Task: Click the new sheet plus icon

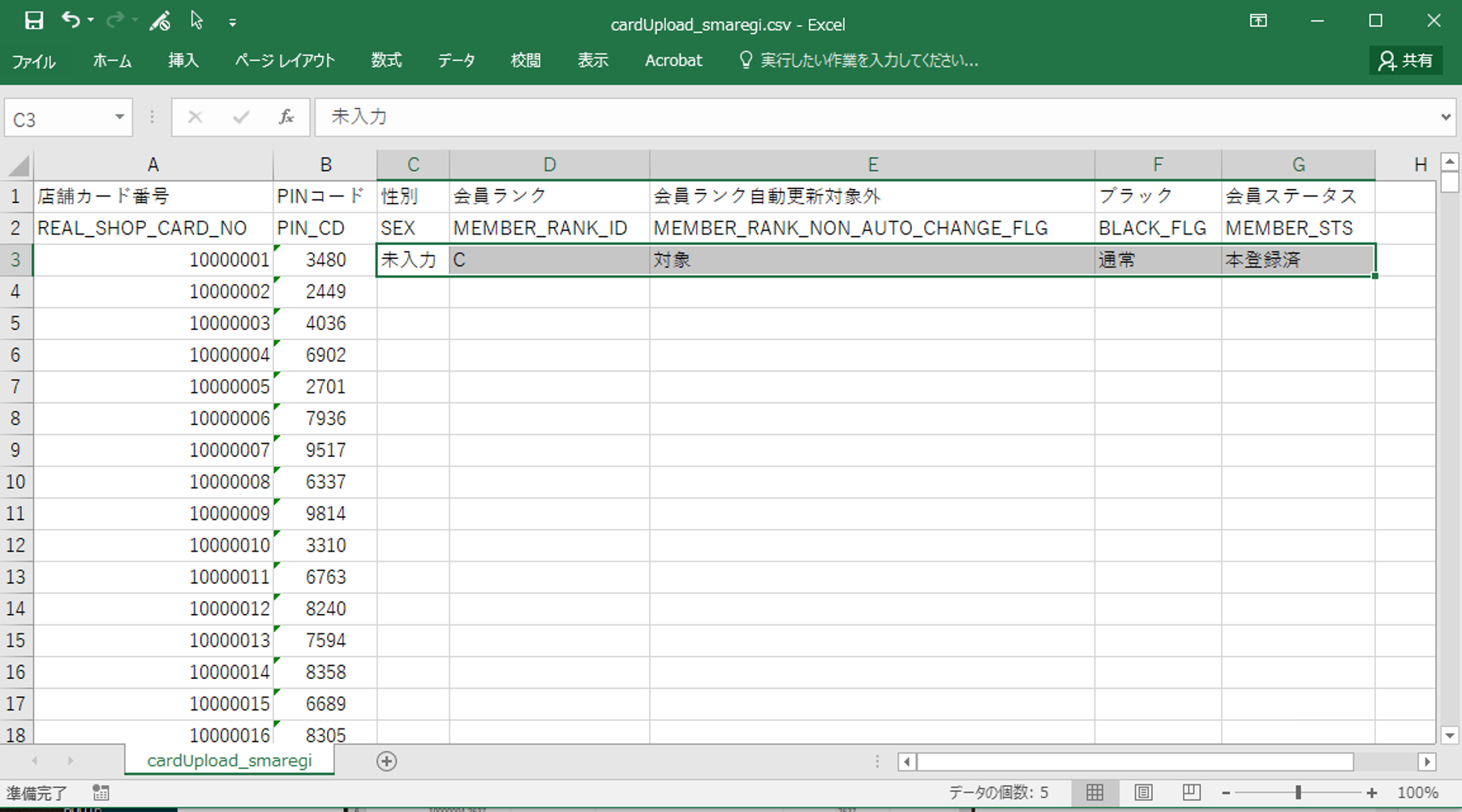Action: tap(387, 761)
